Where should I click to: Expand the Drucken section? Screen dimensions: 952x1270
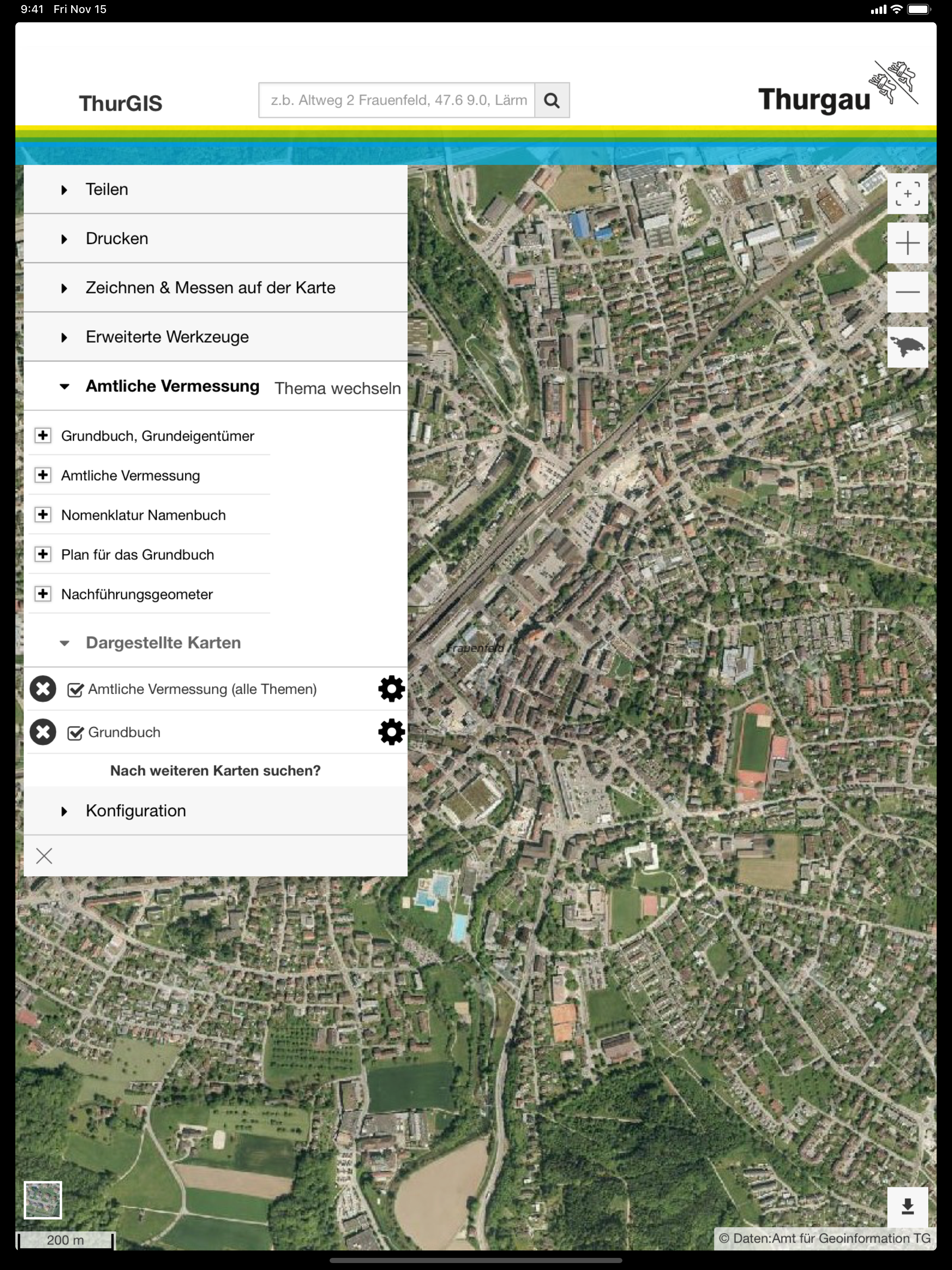pos(216,239)
